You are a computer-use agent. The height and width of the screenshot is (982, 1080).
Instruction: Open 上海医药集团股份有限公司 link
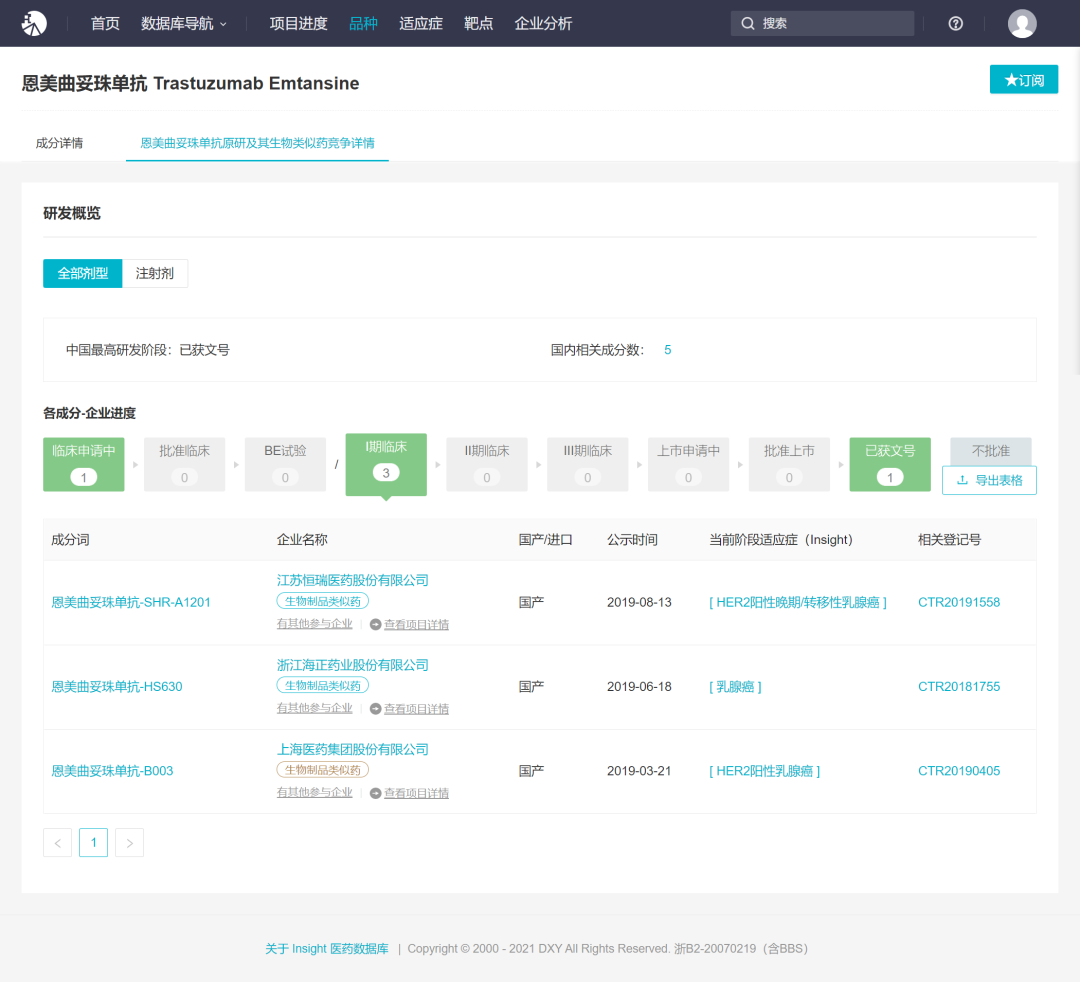(353, 749)
